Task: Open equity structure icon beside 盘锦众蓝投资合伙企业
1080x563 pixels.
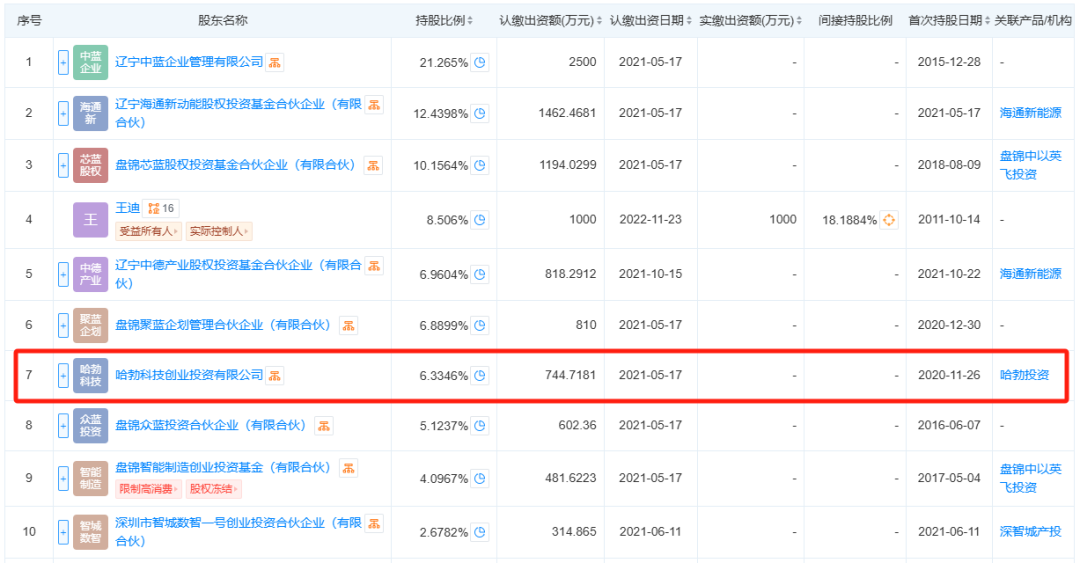Action: 324,426
